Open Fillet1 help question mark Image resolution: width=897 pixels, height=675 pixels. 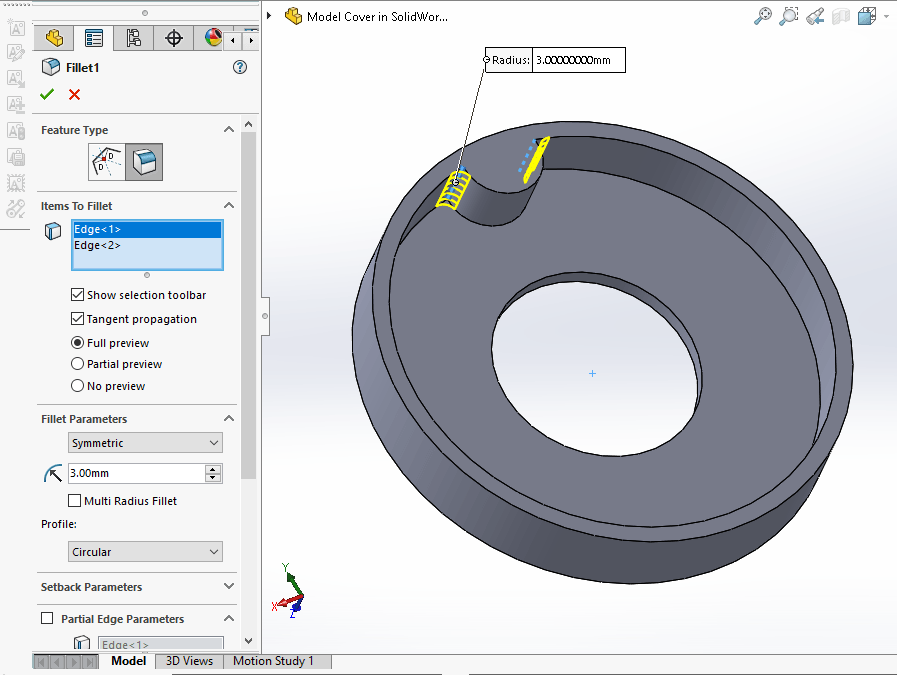coord(239,67)
